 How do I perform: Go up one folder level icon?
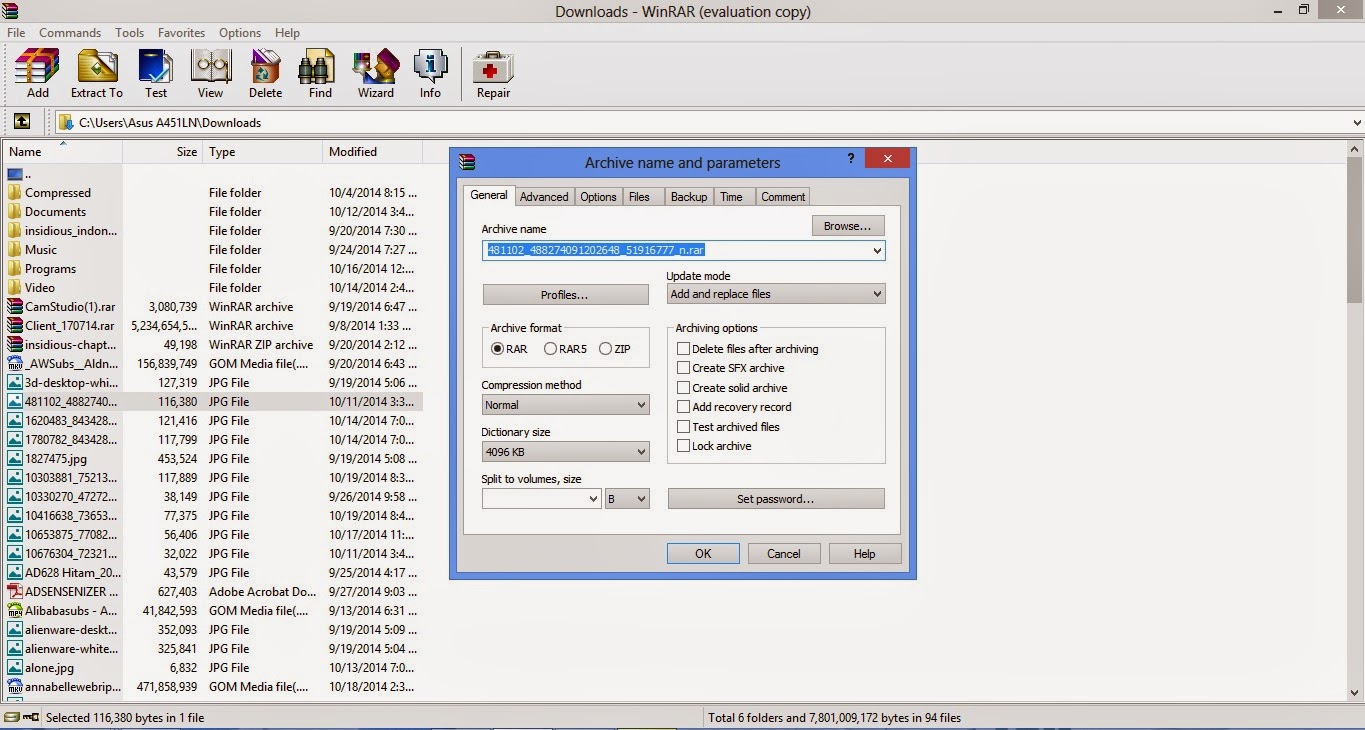tap(21, 122)
